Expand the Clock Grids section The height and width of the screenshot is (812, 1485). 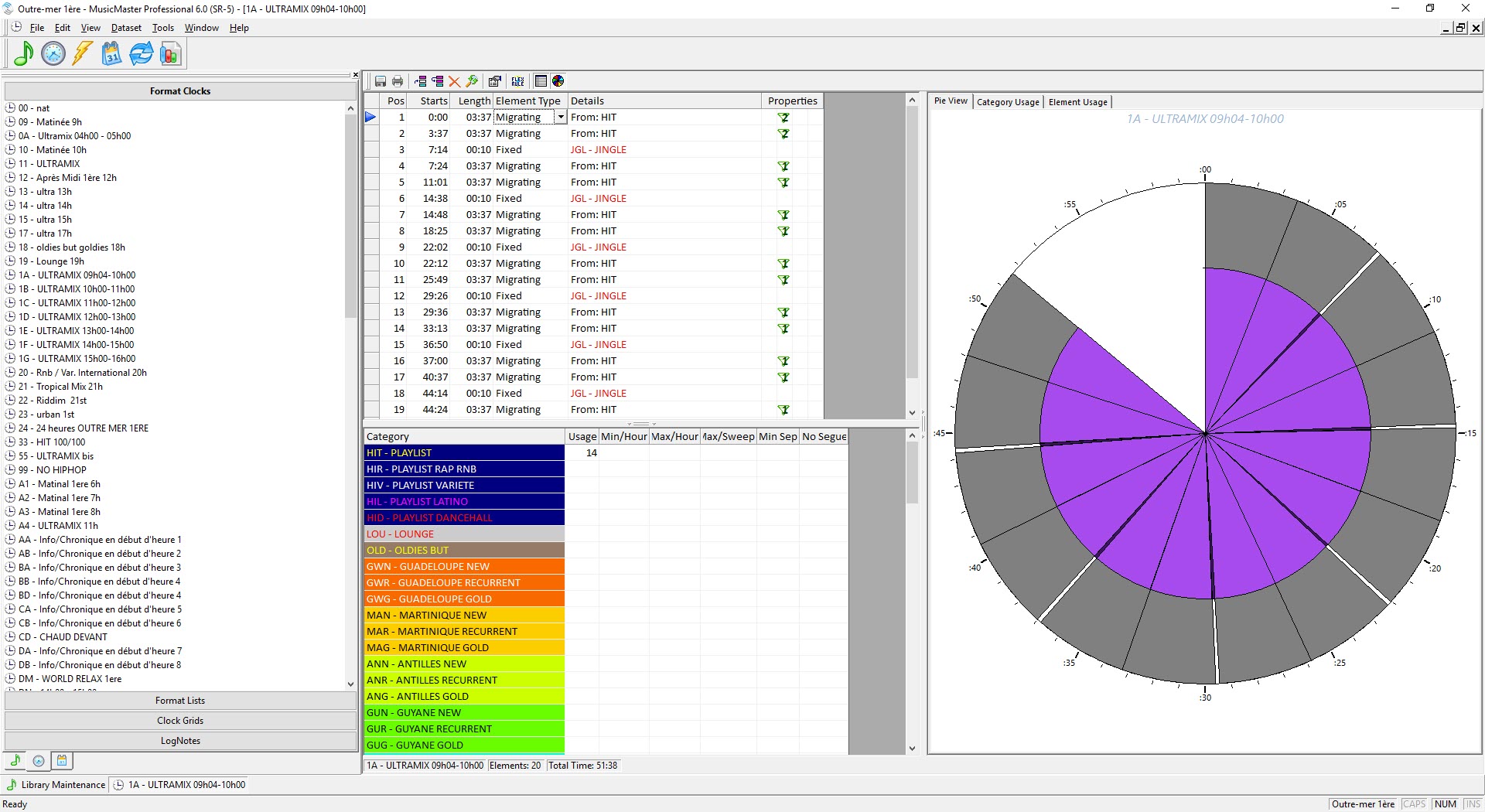[x=180, y=721]
